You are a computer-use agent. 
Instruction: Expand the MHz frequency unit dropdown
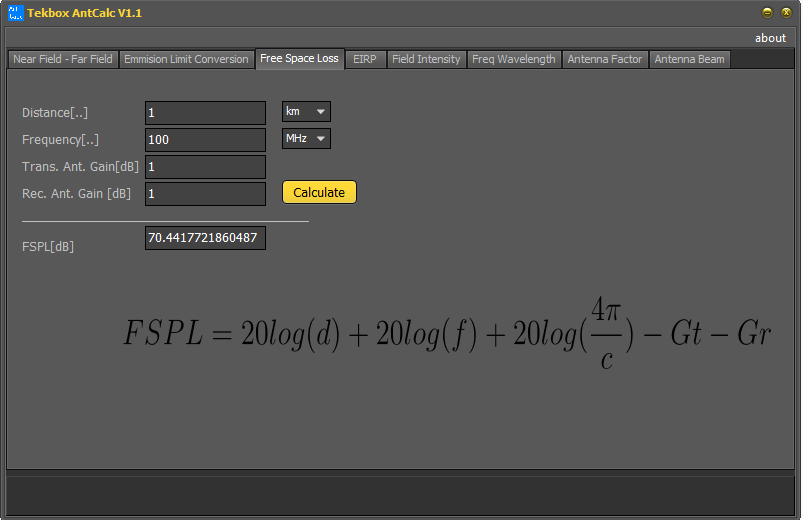tap(306, 138)
